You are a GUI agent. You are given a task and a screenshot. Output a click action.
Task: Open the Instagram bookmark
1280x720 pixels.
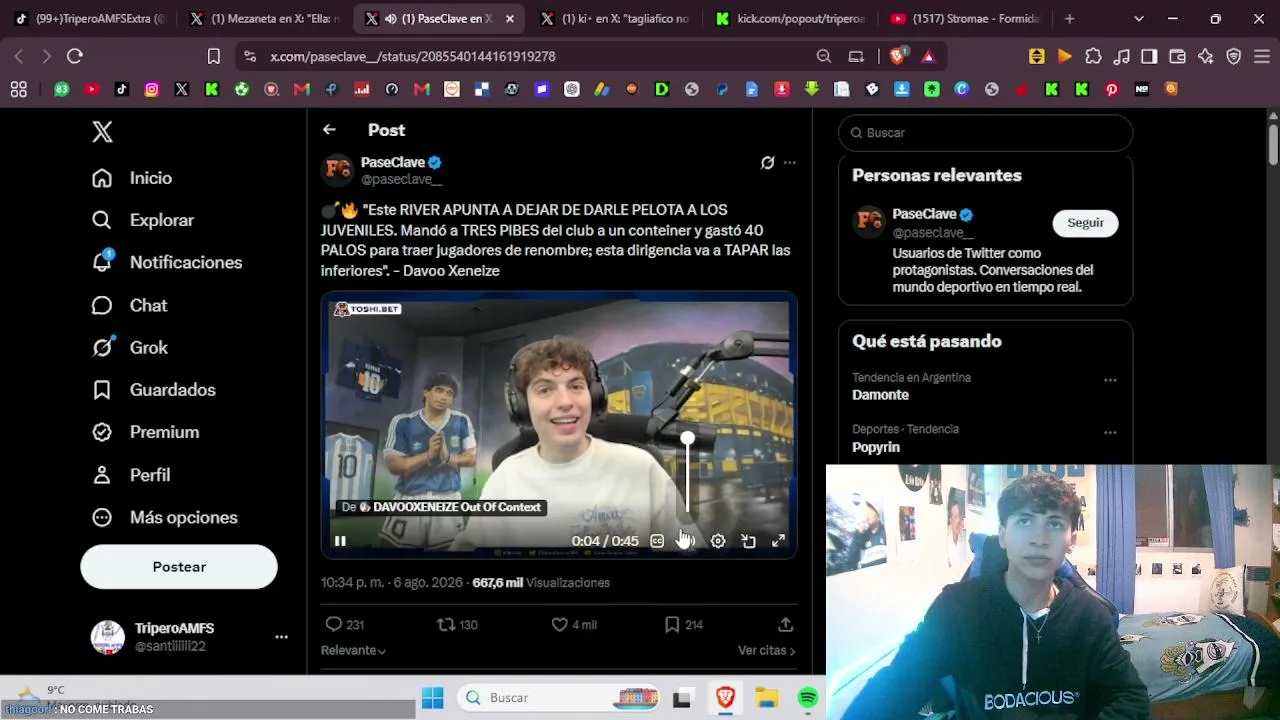(151, 89)
